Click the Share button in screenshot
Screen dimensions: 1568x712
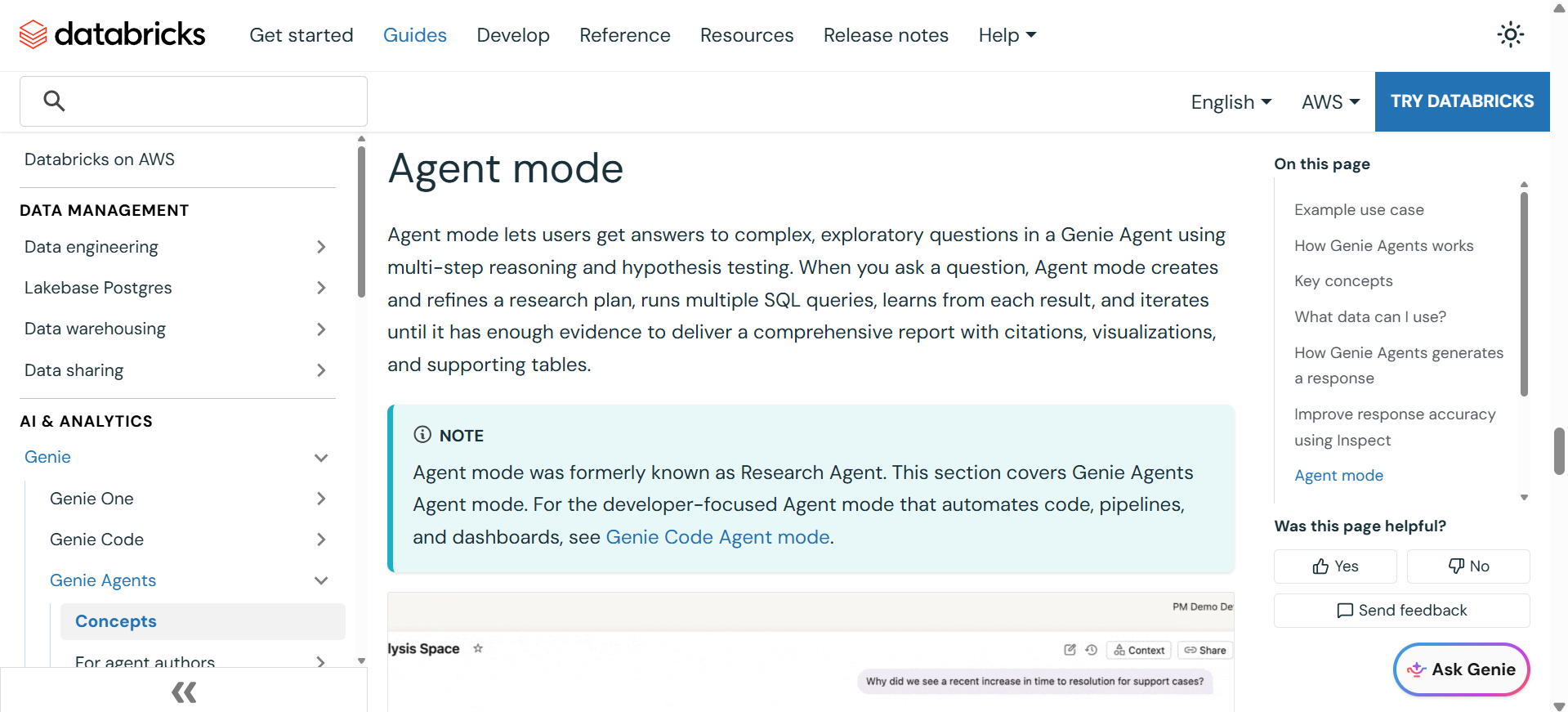pyautogui.click(x=1205, y=650)
